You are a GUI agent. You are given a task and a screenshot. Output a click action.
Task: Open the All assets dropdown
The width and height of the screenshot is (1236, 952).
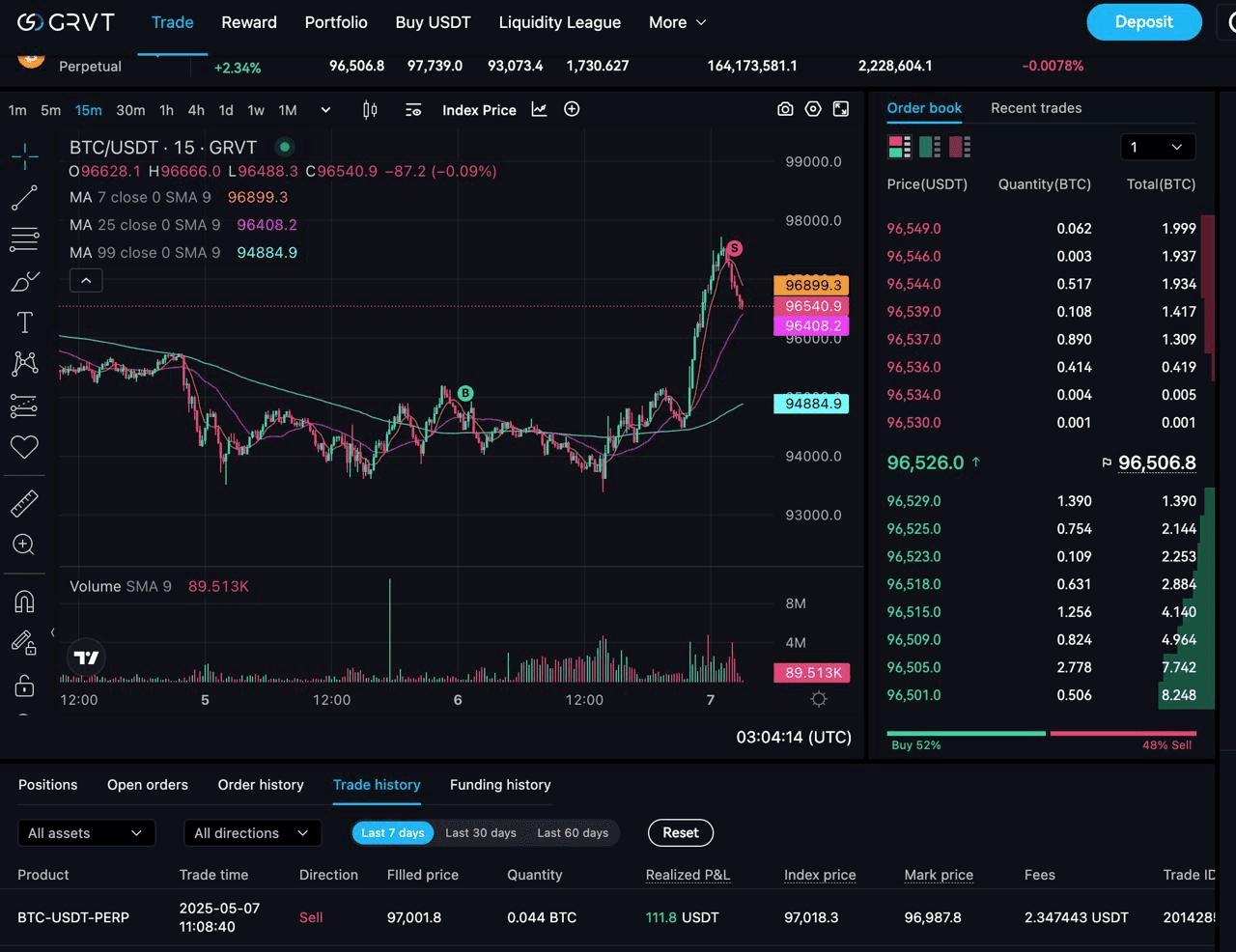coord(86,833)
